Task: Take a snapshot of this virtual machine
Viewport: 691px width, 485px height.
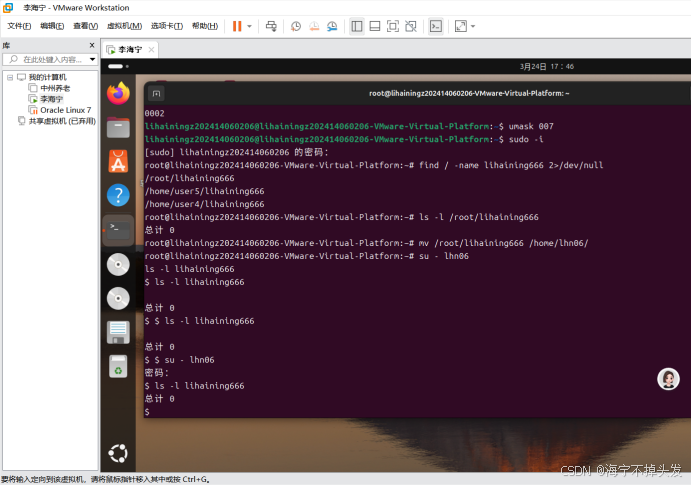Action: point(296,26)
